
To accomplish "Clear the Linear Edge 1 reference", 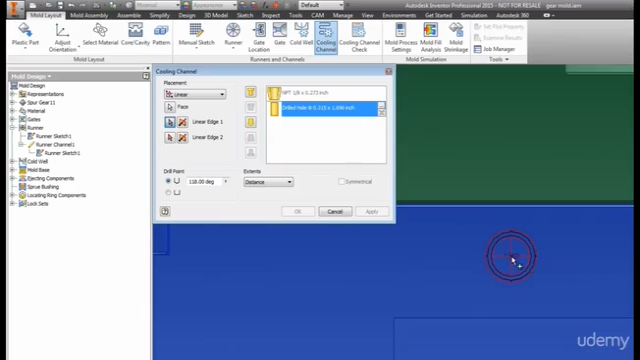I will [x=182, y=122].
